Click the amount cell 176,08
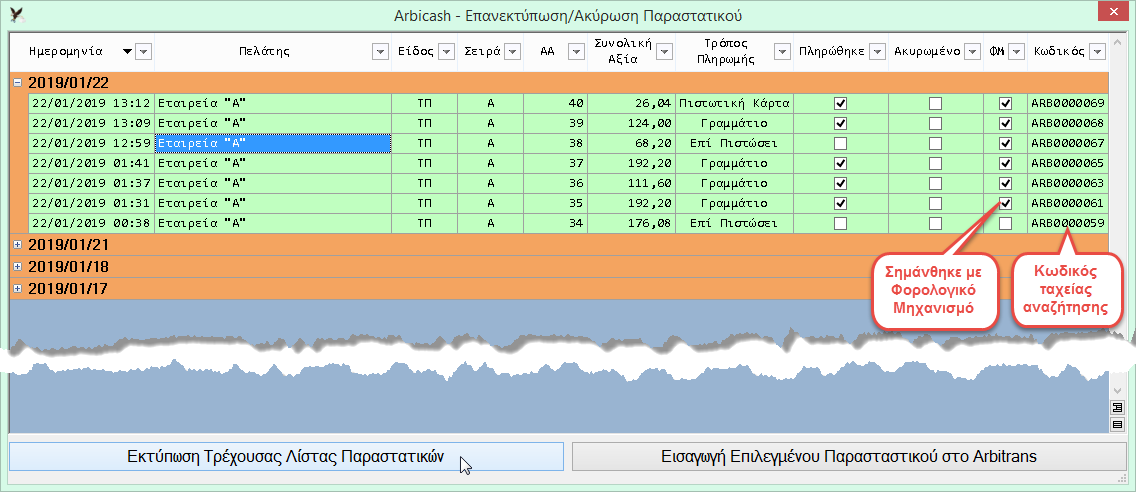The width and height of the screenshot is (1136, 492). 631,224
